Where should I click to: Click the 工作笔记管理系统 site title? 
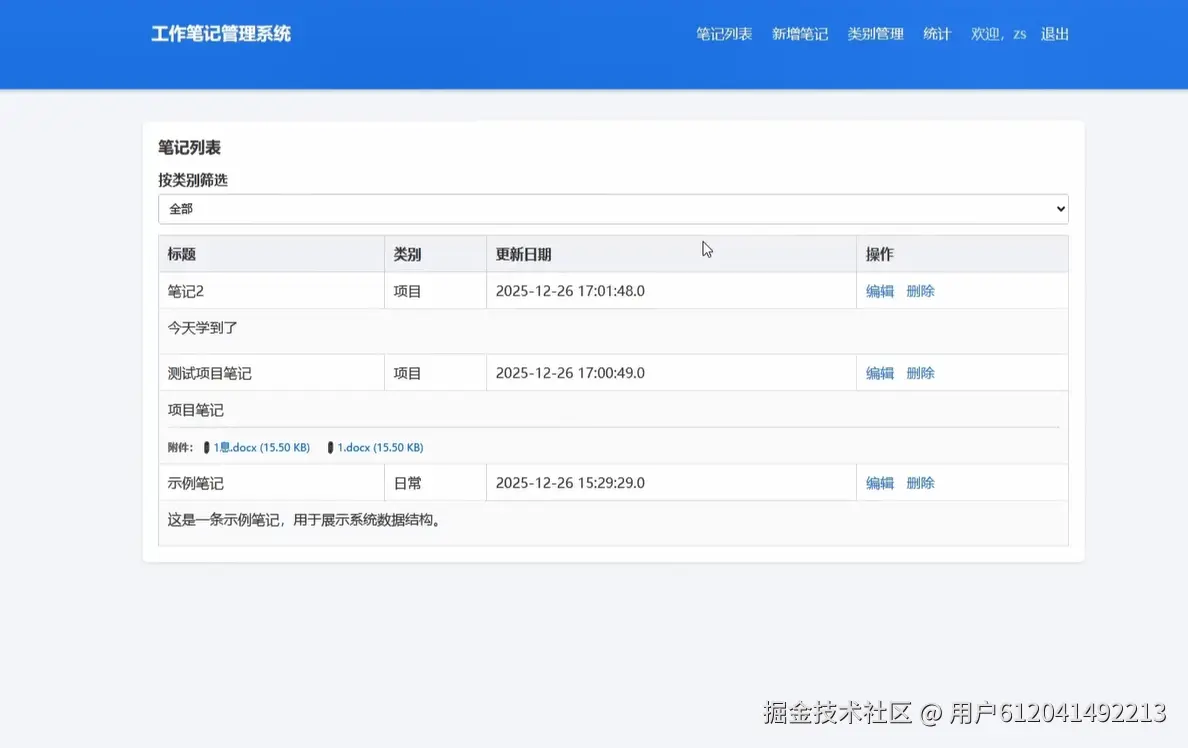pyautogui.click(x=220, y=34)
